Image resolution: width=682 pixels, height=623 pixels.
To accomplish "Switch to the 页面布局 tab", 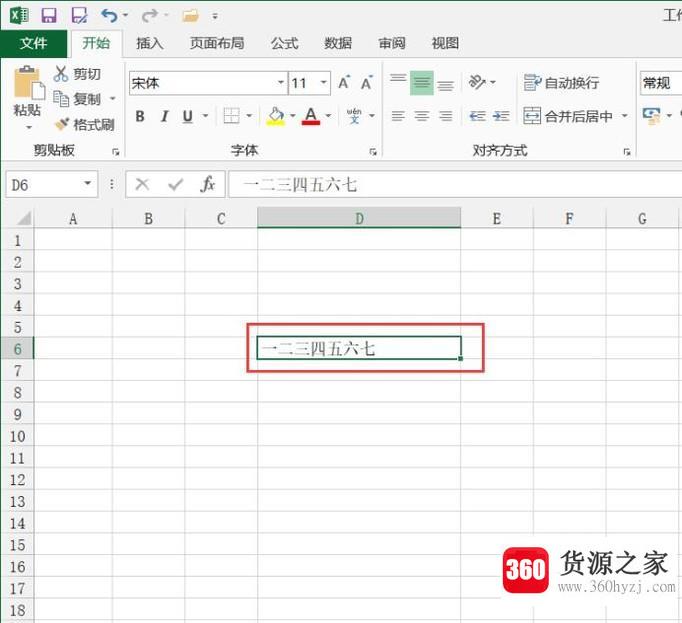I will tap(217, 43).
